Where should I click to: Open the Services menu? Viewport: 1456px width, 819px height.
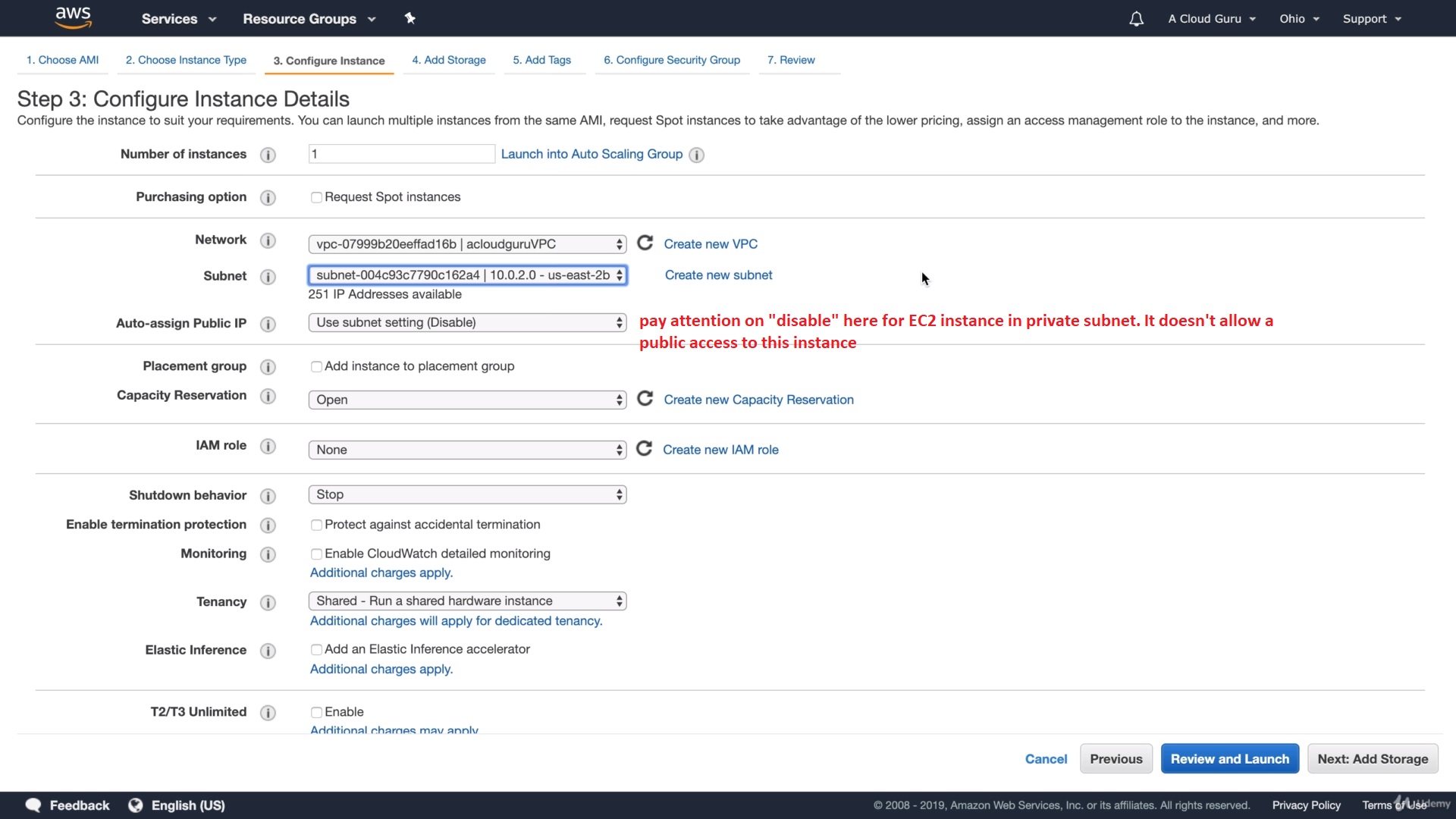[x=178, y=19]
